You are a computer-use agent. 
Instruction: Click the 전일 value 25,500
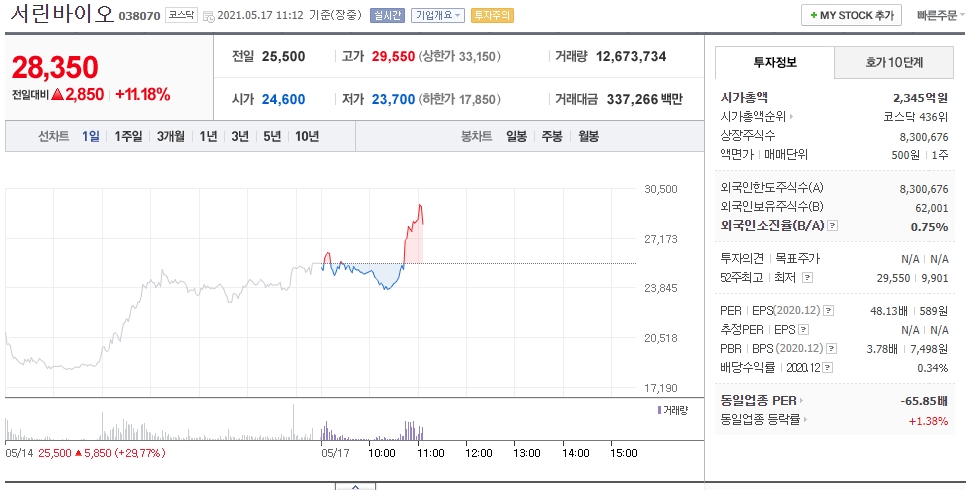284,57
